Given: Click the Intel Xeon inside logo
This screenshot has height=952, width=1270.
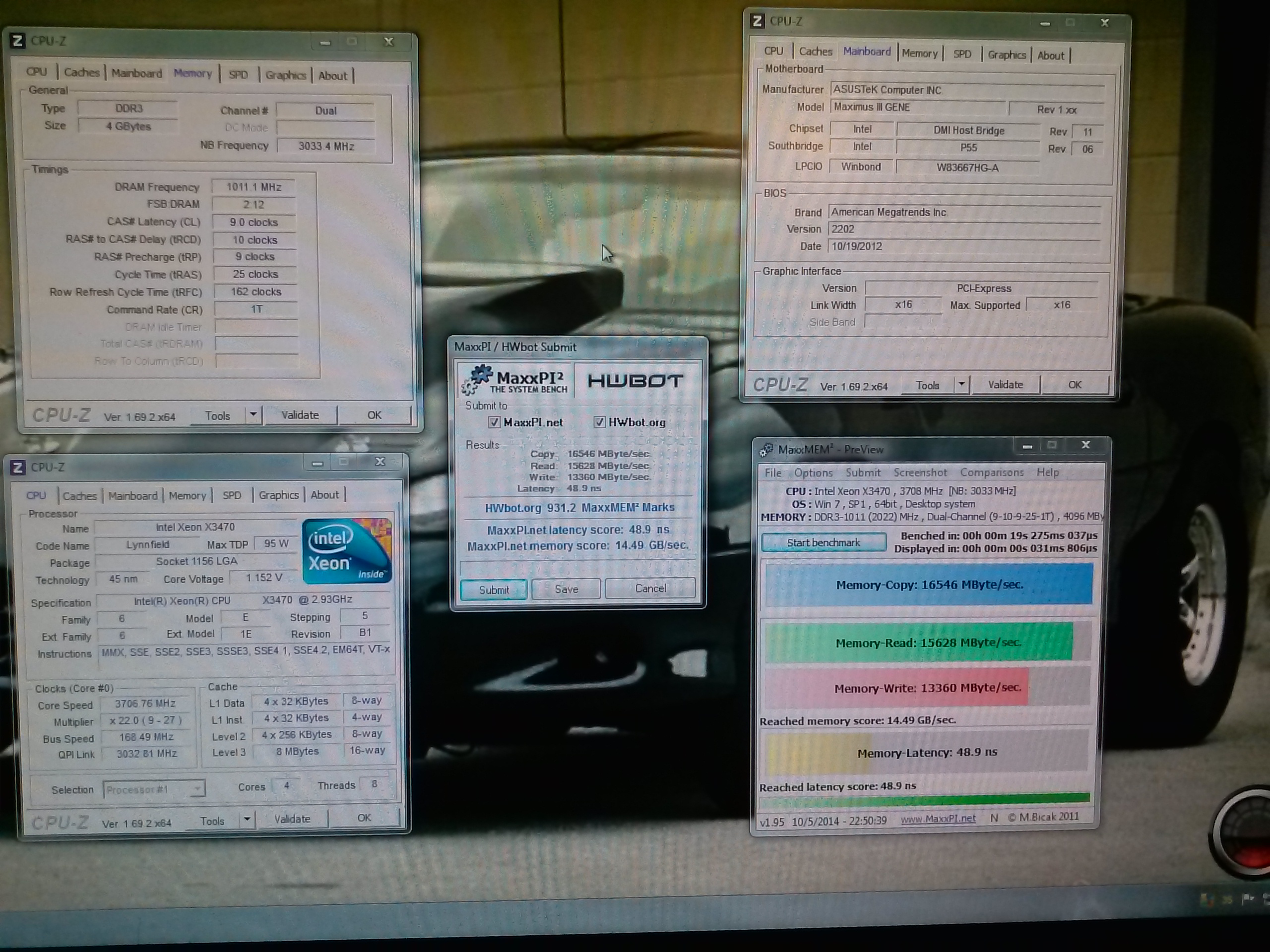Looking at the screenshot, I should [347, 551].
